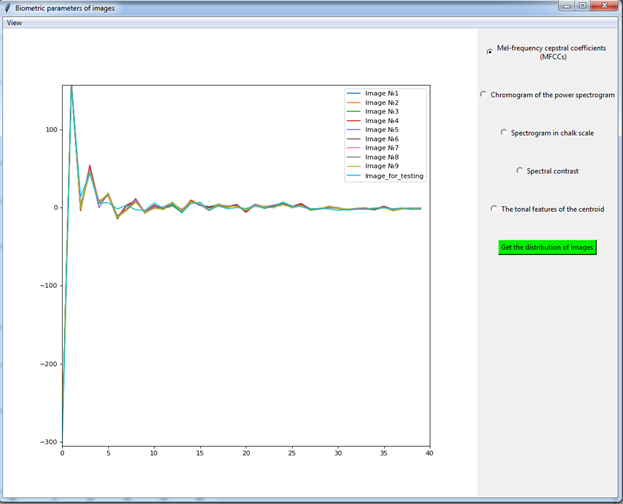Choose Spectrogram in chalk scale option
The width and height of the screenshot is (623, 504).
[x=503, y=132]
